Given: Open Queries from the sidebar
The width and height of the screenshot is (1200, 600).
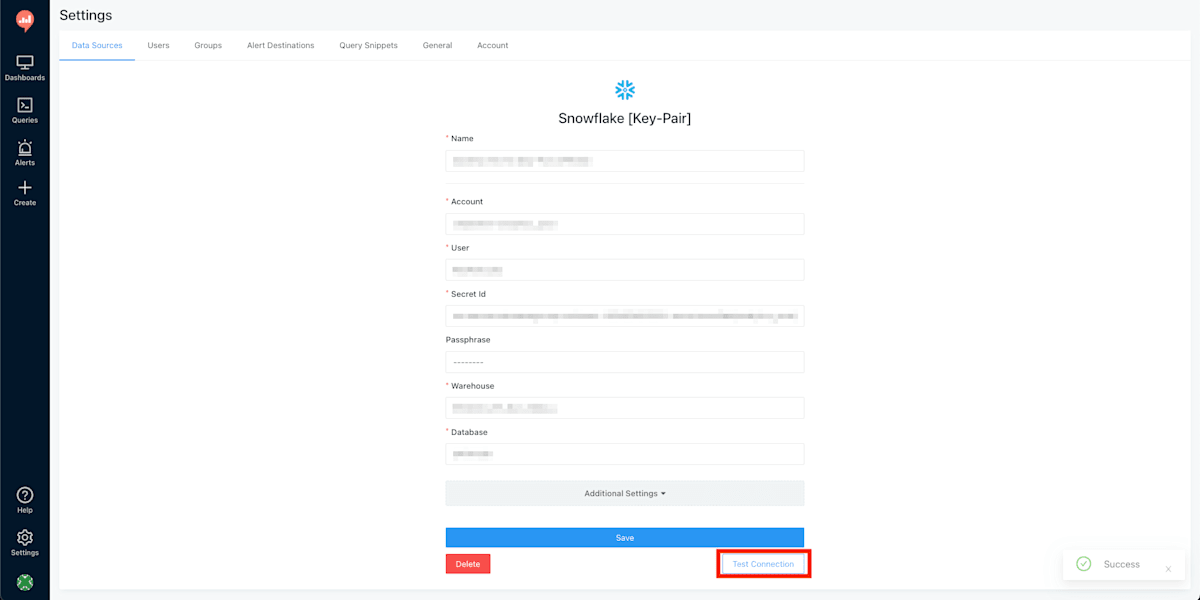Looking at the screenshot, I should (x=25, y=110).
